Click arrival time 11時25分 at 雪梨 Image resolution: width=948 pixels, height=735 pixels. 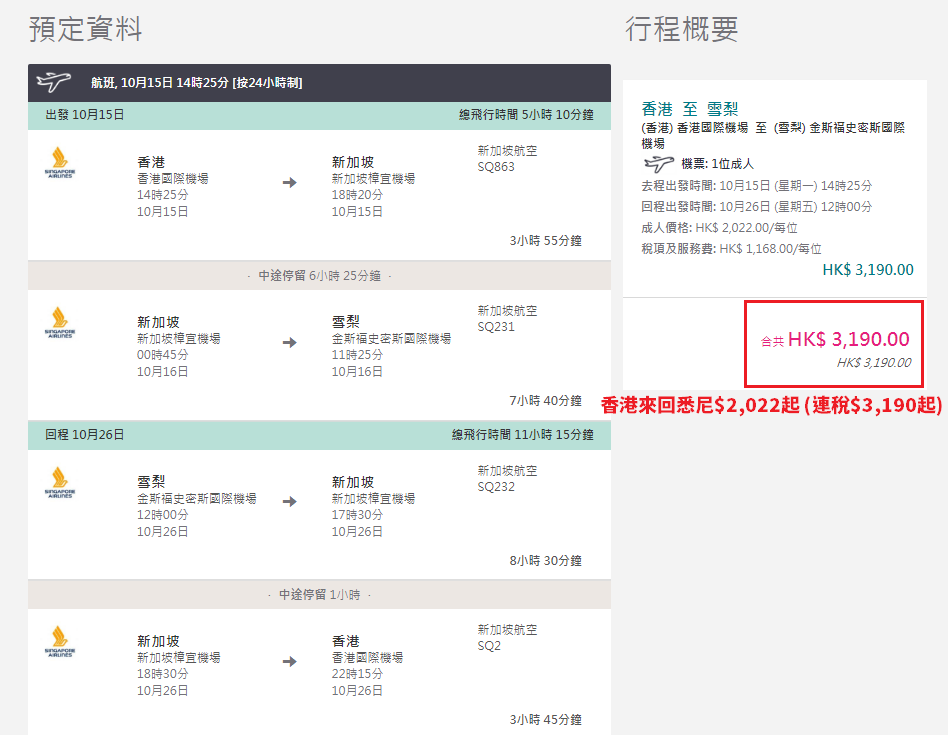(357, 355)
